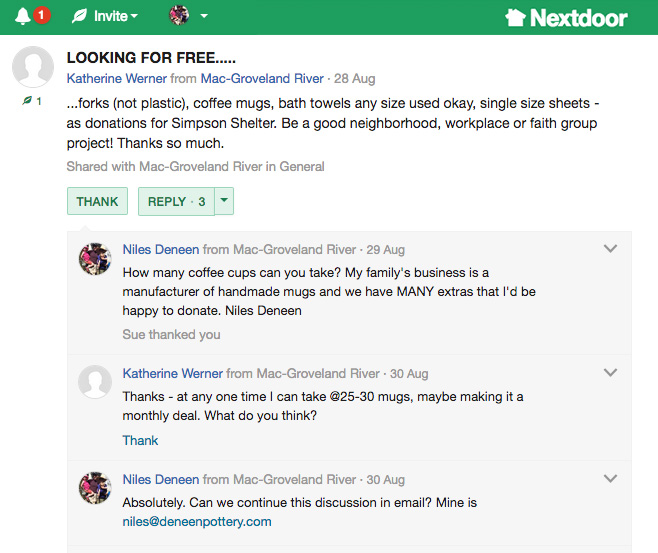This screenshot has width=658, height=553.
Task: Open Katherine Werner's profile from post header
Action: 117,78
